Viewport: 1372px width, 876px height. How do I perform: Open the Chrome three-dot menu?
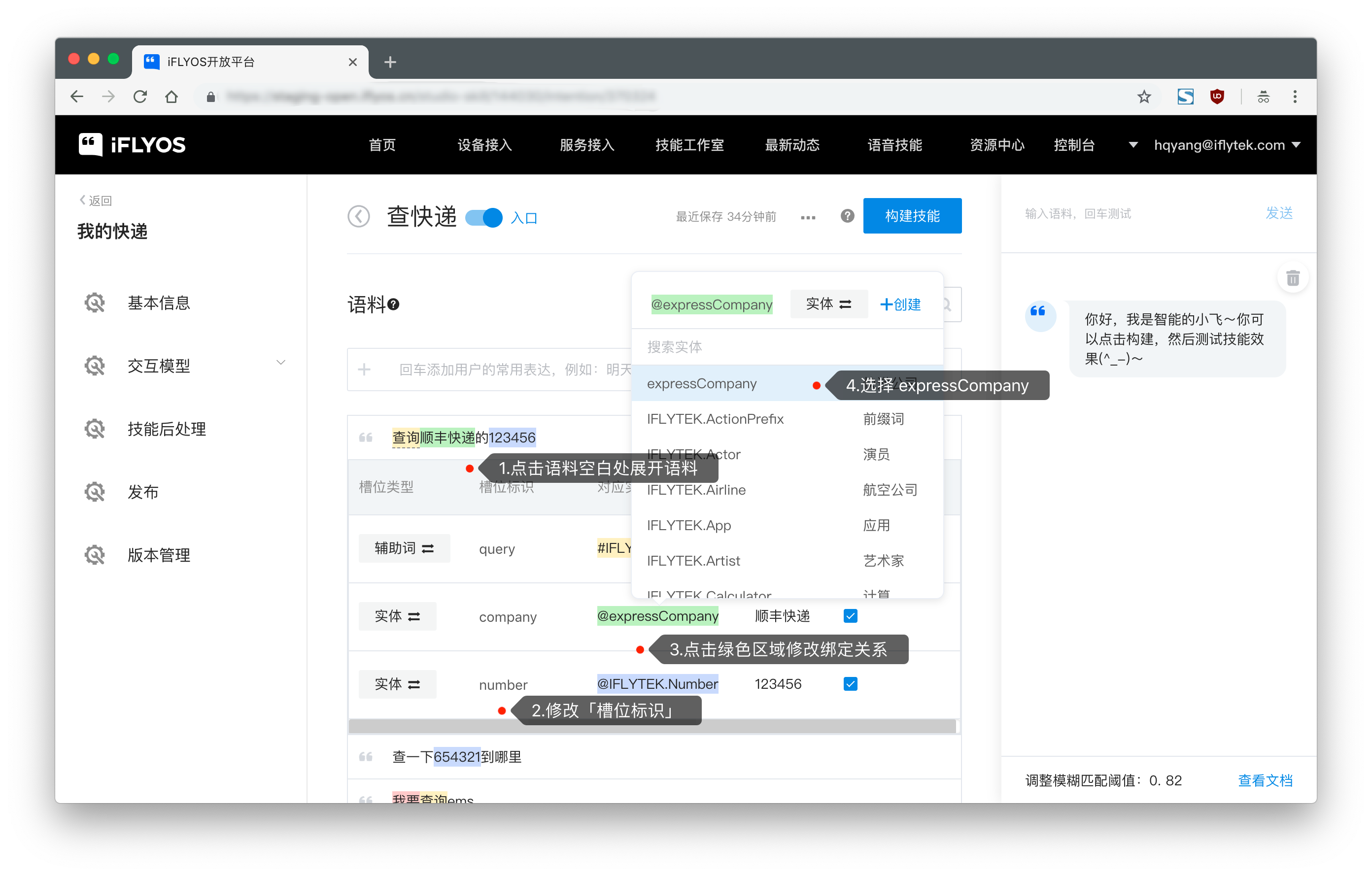(1295, 96)
